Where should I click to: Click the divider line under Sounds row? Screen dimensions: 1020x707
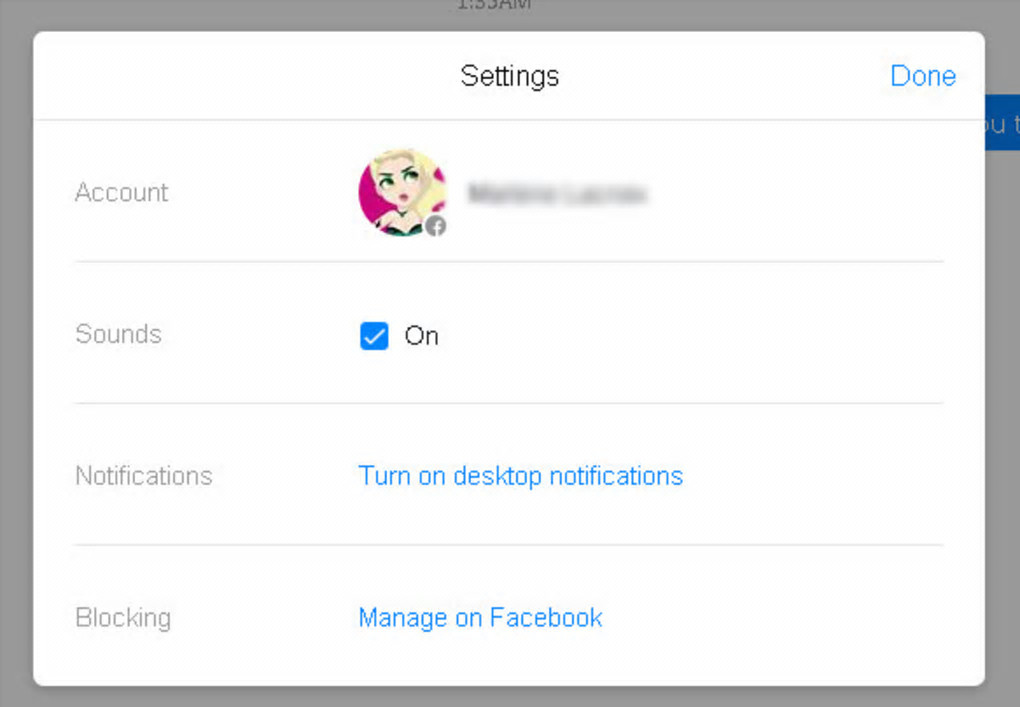click(x=509, y=404)
